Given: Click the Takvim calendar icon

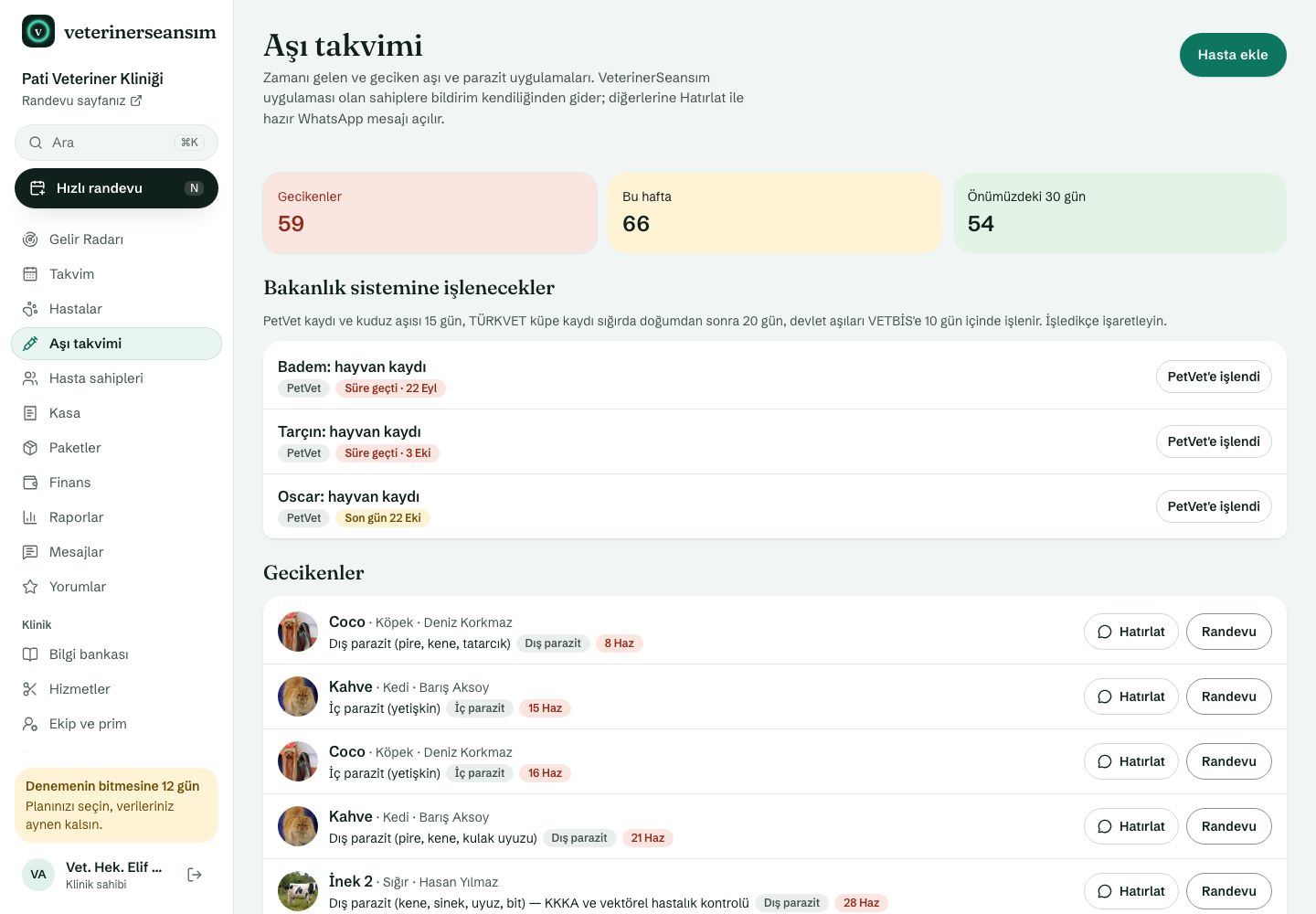Looking at the screenshot, I should click(30, 274).
